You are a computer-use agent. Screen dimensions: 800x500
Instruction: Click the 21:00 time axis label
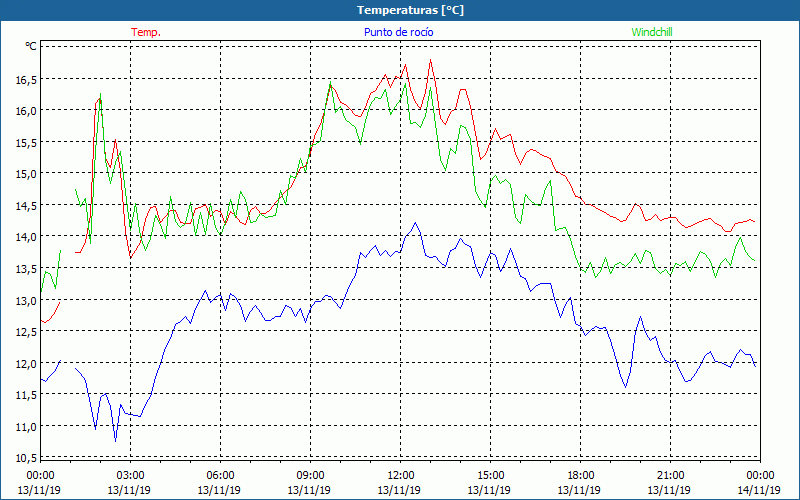(x=670, y=475)
